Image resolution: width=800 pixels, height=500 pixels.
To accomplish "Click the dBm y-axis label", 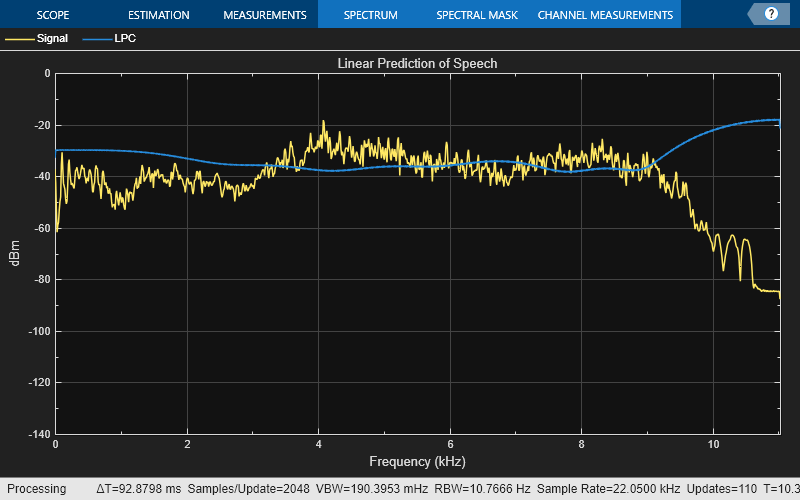I will coord(14,253).
